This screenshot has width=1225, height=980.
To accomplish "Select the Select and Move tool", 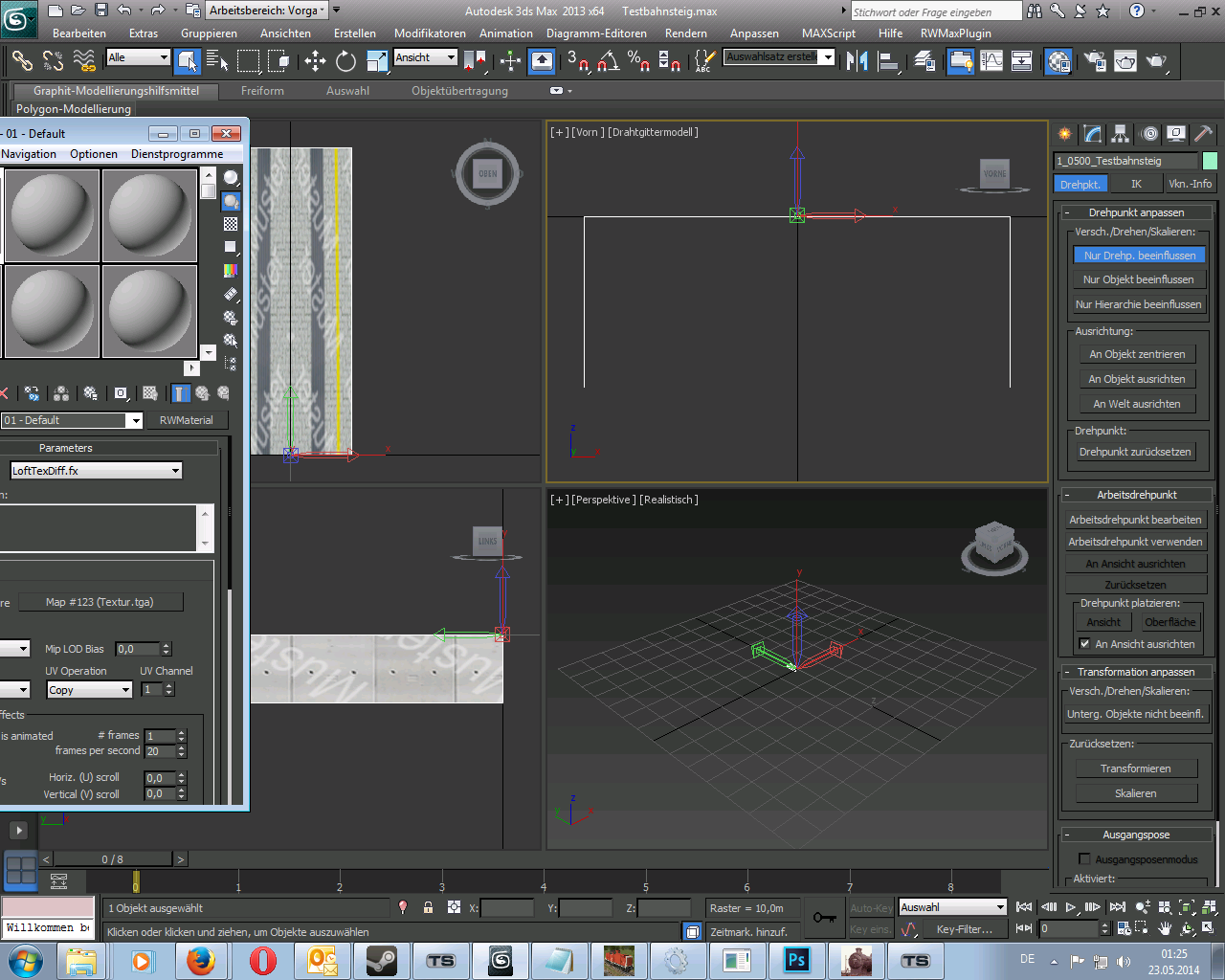I will click(x=315, y=61).
